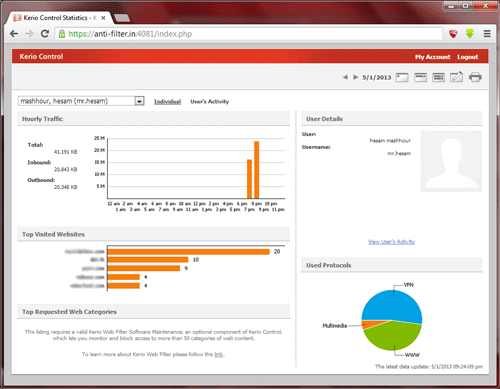
Task: Reload the page in the browser
Action: pos(45,34)
